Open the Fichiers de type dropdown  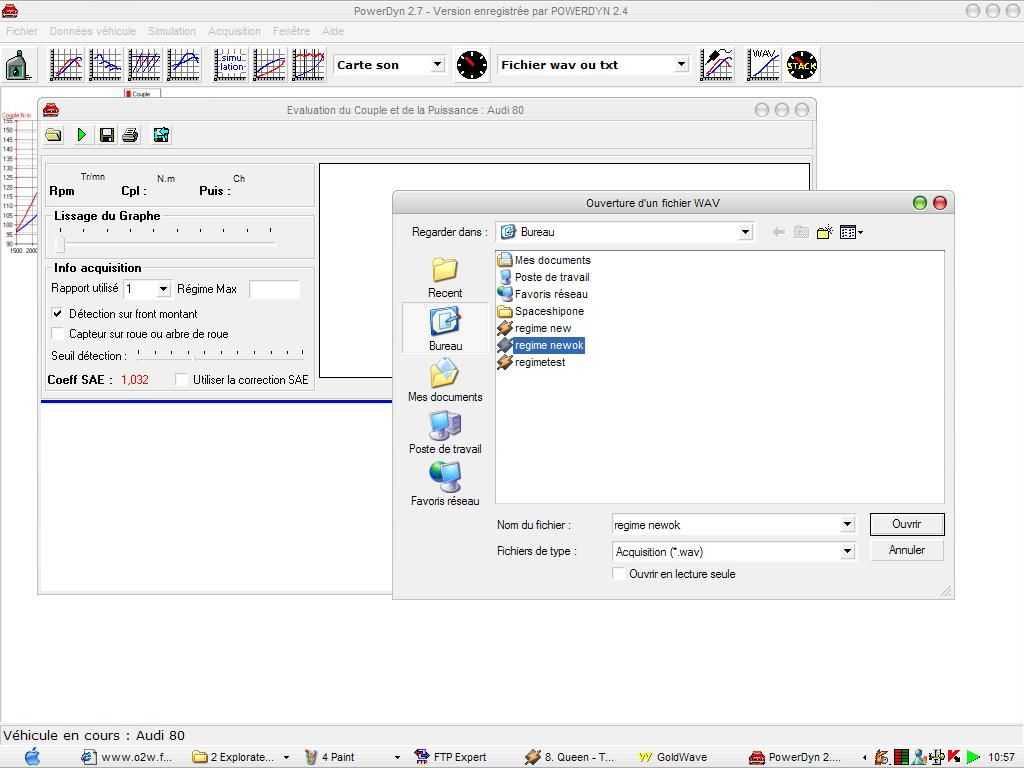coord(847,551)
